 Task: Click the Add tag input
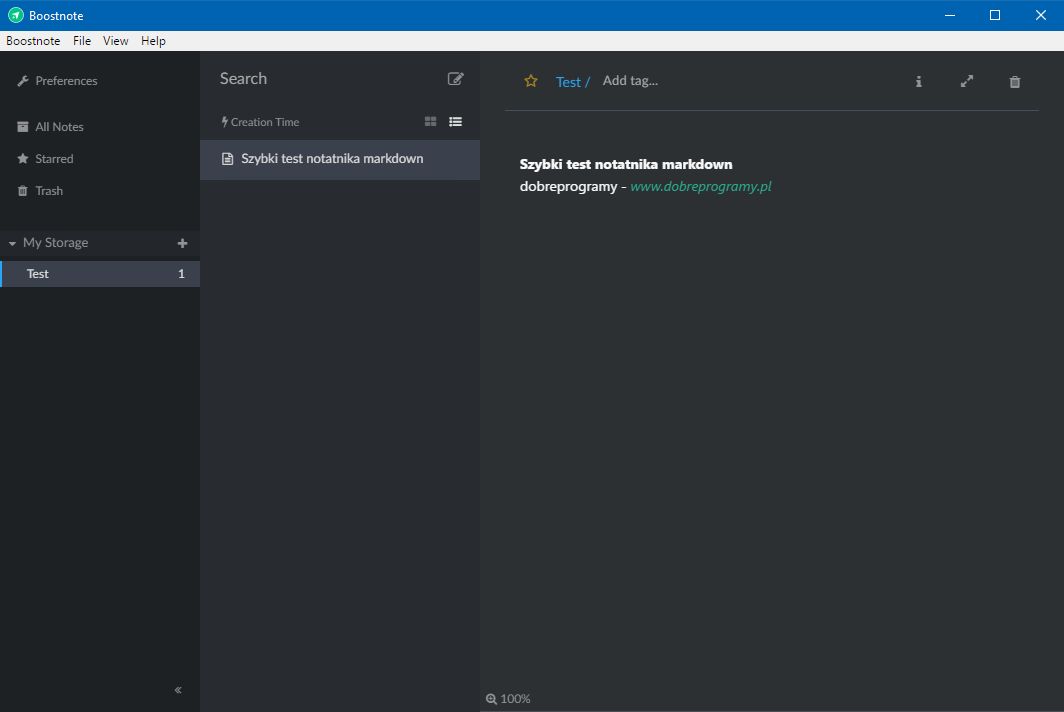coord(630,81)
